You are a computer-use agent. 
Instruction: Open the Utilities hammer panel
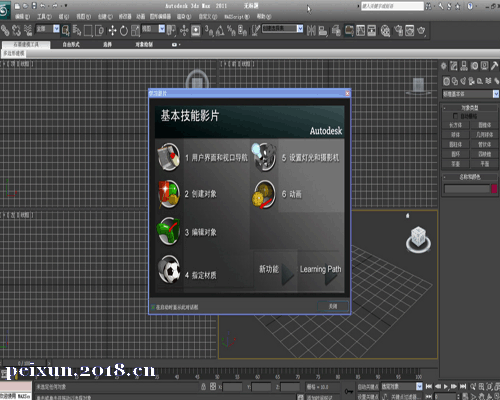[x=495, y=66]
